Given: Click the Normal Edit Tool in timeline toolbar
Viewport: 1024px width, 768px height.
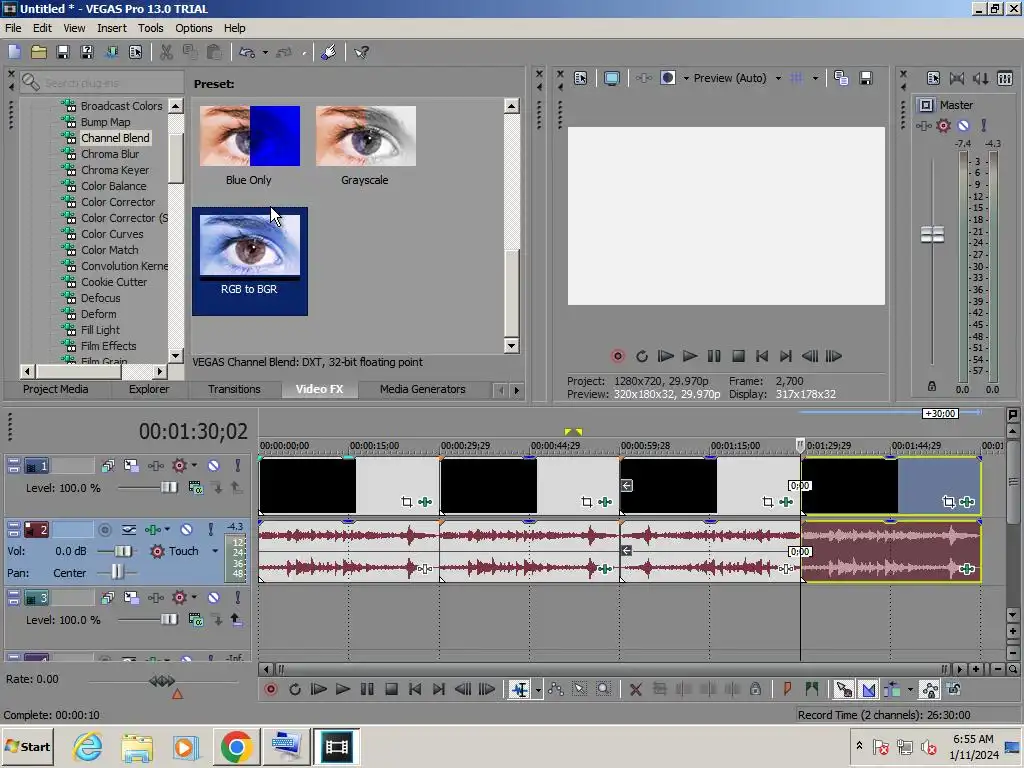Looking at the screenshot, I should (520, 689).
